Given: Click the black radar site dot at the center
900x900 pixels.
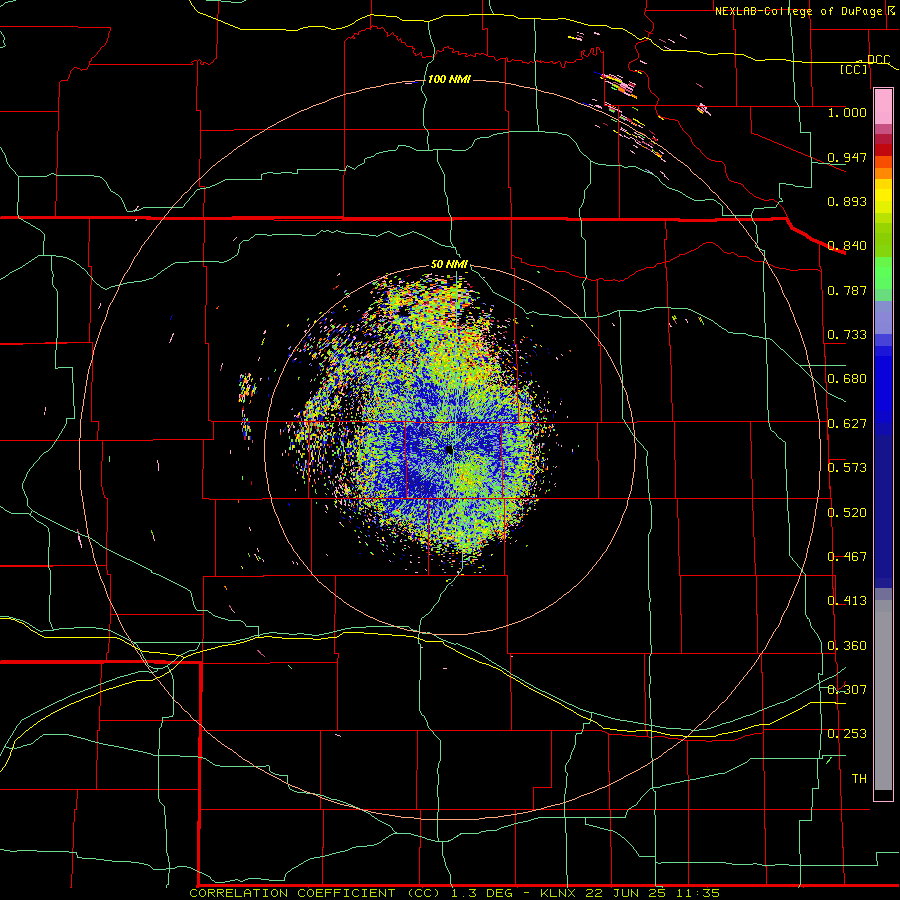Looking at the screenshot, I should [x=449, y=450].
